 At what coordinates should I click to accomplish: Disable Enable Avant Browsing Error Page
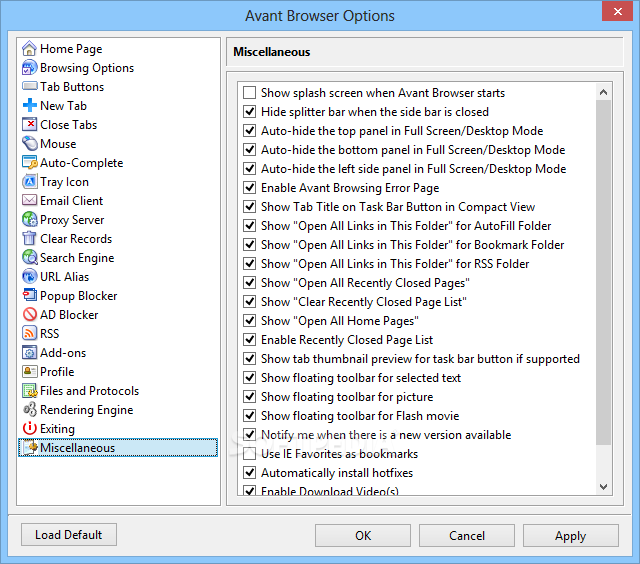tap(249, 187)
